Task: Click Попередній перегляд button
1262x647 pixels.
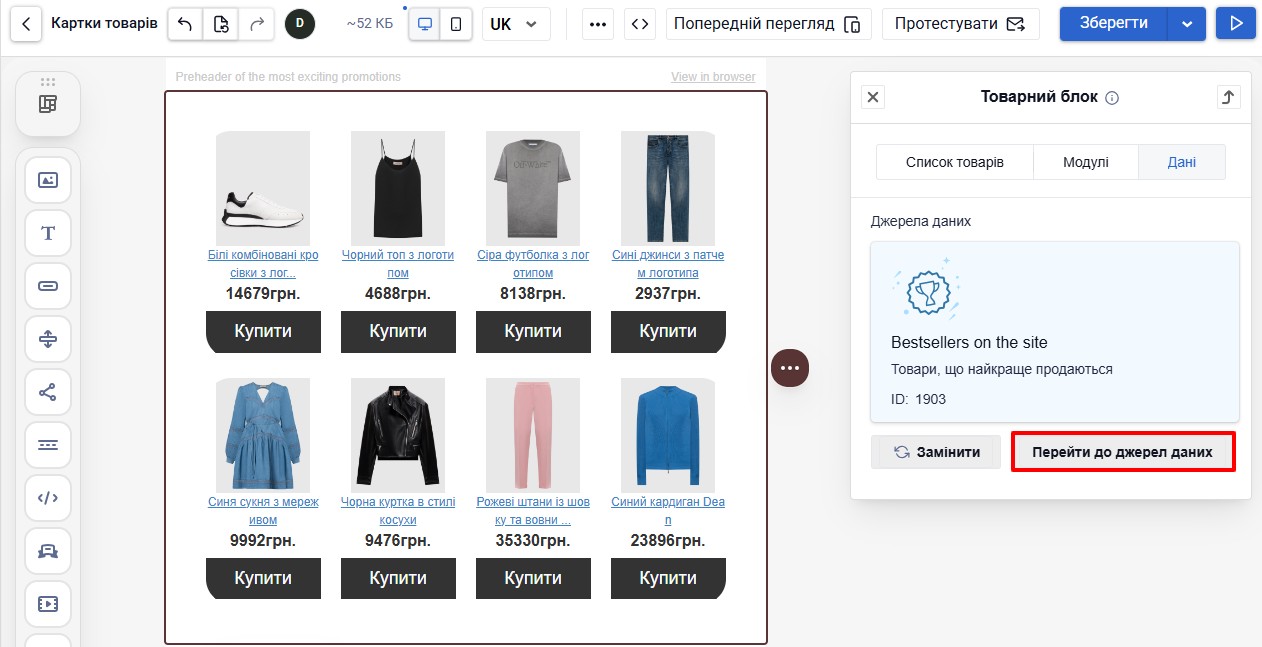Action: [769, 24]
